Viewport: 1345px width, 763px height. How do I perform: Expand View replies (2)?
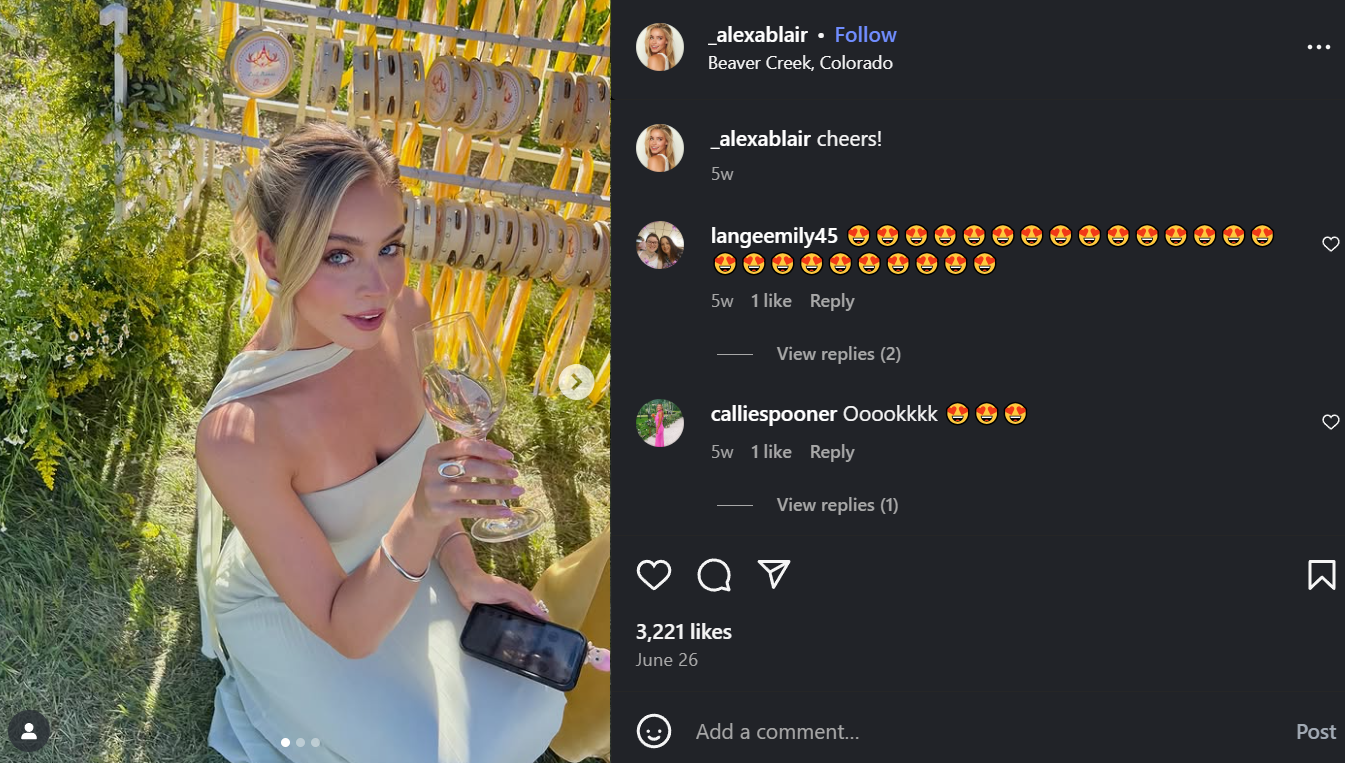coord(838,354)
